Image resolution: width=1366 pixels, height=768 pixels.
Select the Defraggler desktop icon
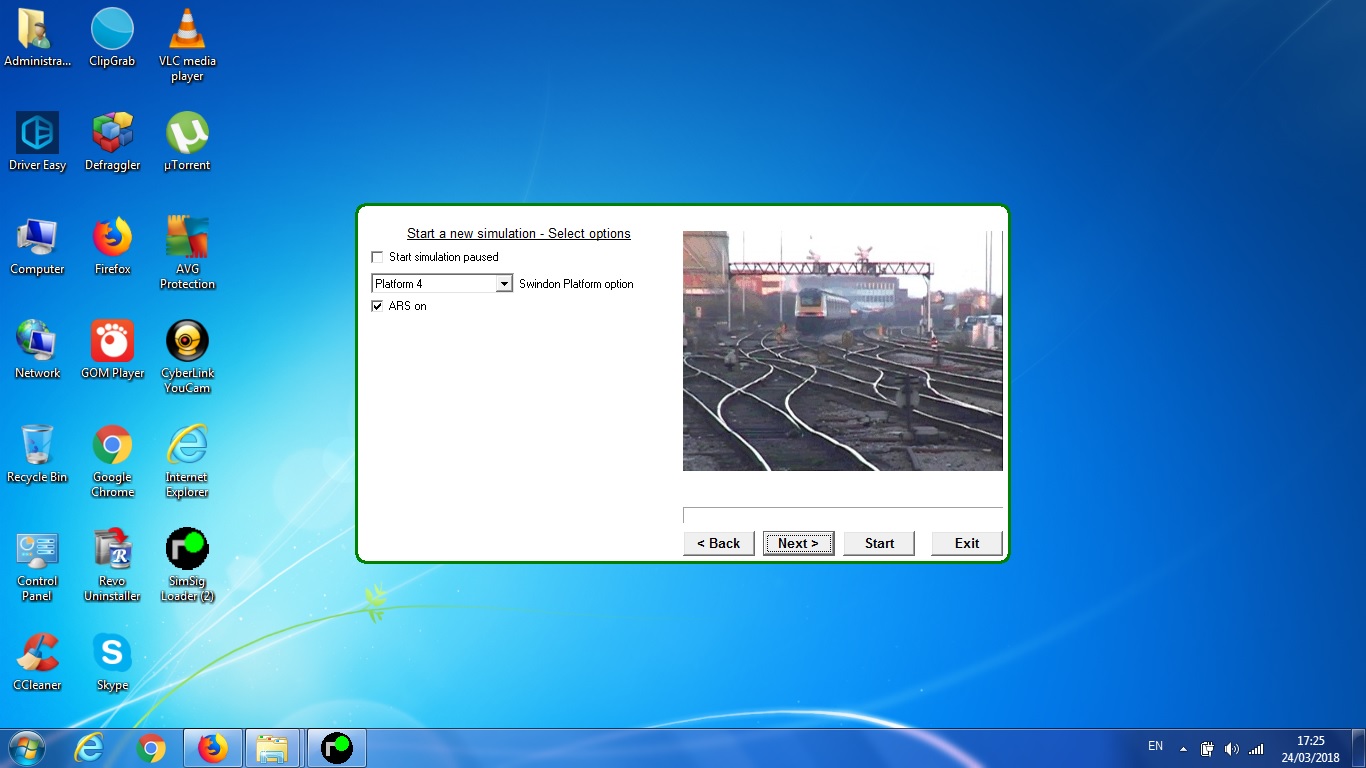pyautogui.click(x=112, y=142)
